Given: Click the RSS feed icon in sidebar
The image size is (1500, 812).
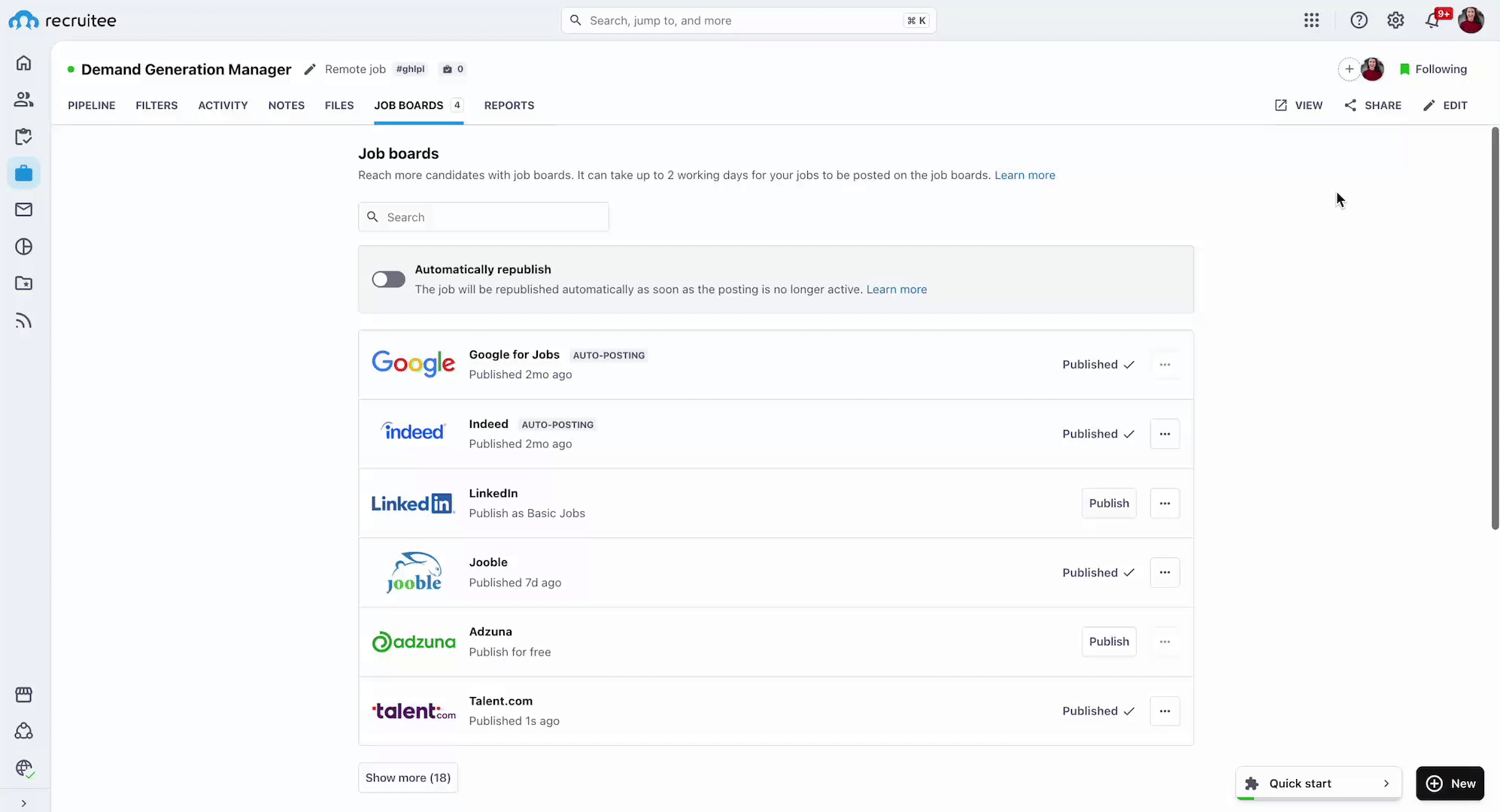Looking at the screenshot, I should 23,320.
